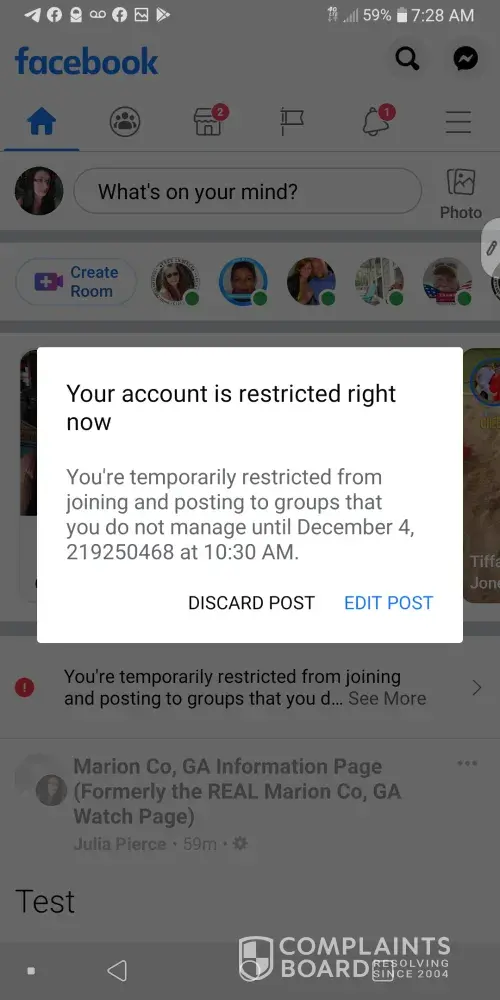Open the post's three-dot options menu

[x=467, y=763]
